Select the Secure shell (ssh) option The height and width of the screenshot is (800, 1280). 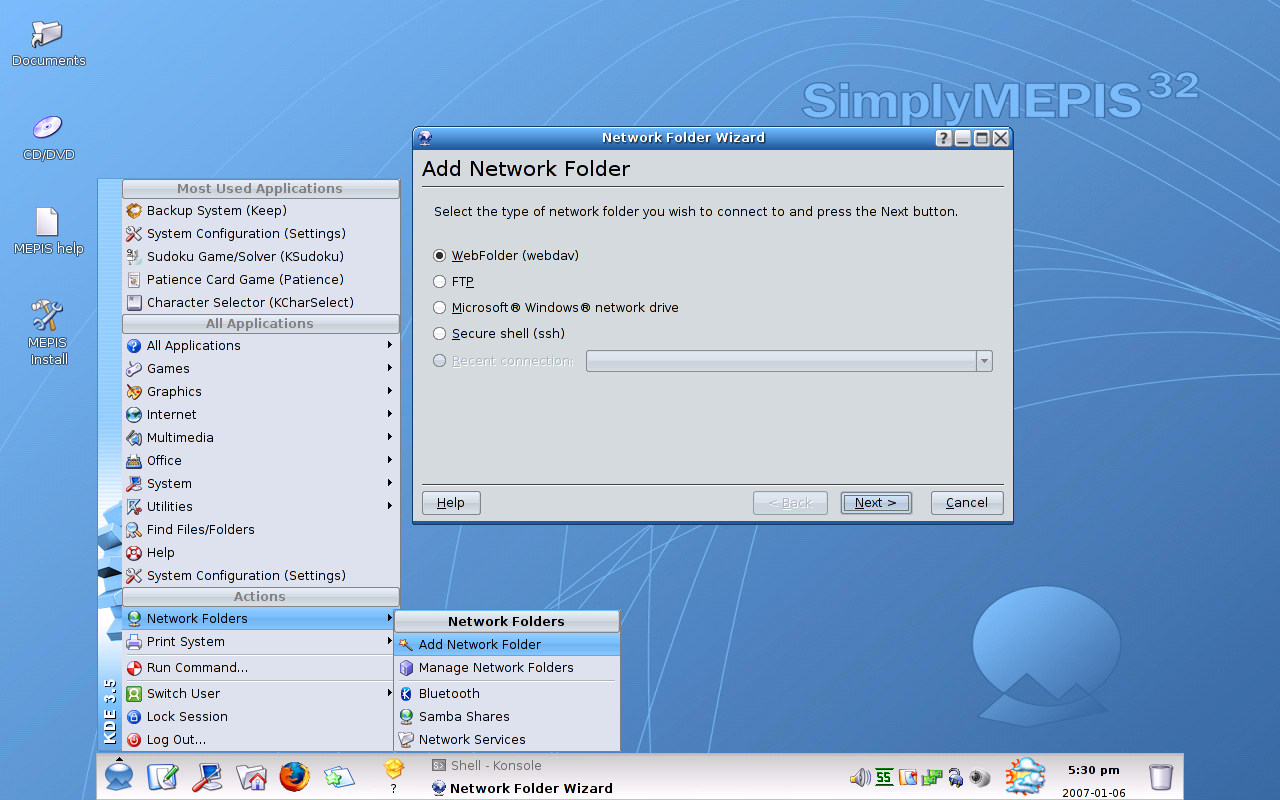tap(440, 334)
